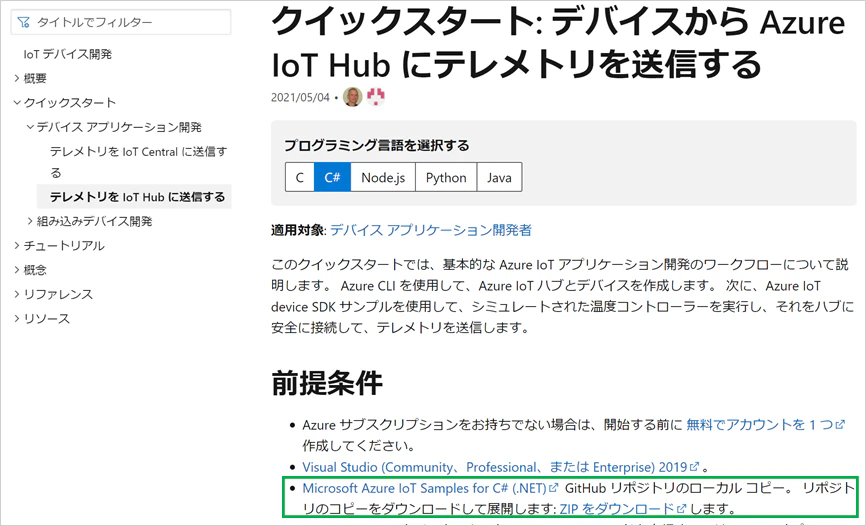Open IoT デバイス開発 sidebar entry

67,54
